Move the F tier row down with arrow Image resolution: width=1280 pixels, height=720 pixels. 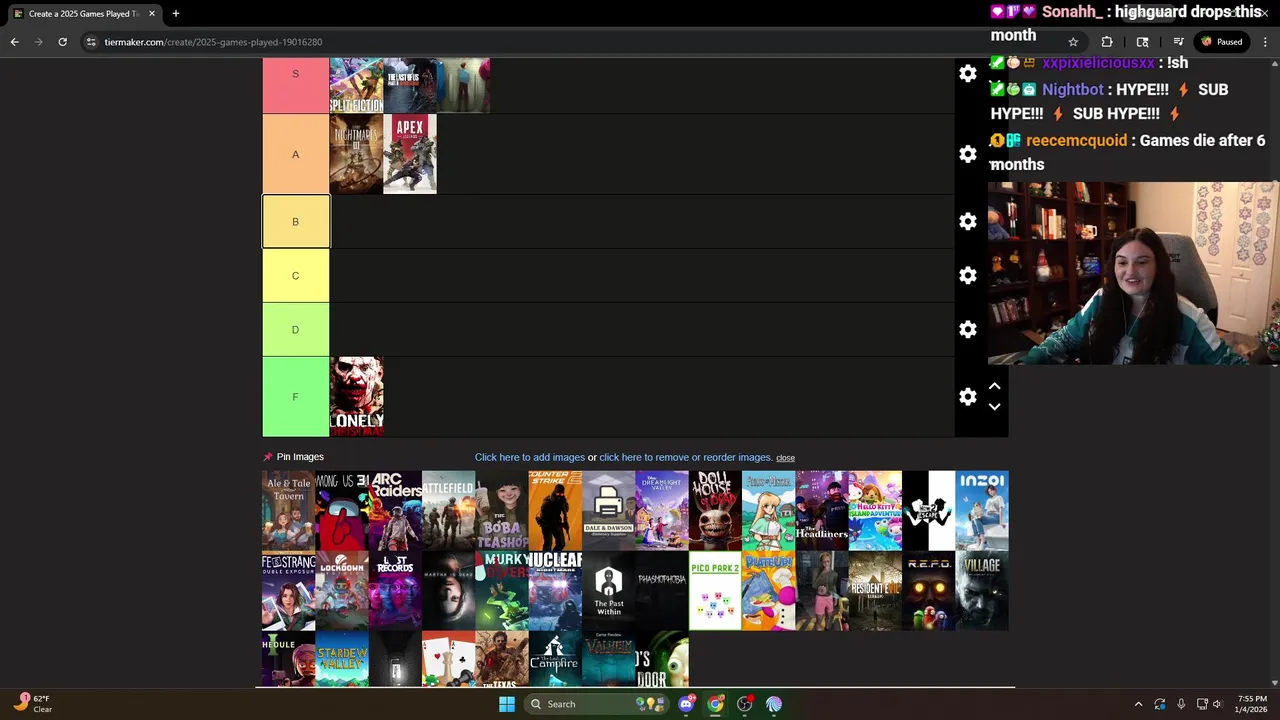coord(994,407)
